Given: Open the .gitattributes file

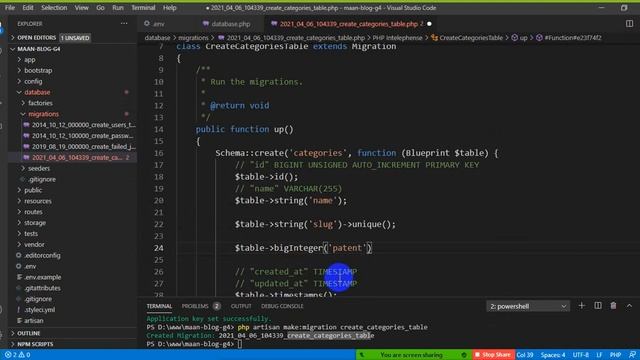Looking at the screenshot, I should click(42, 288).
